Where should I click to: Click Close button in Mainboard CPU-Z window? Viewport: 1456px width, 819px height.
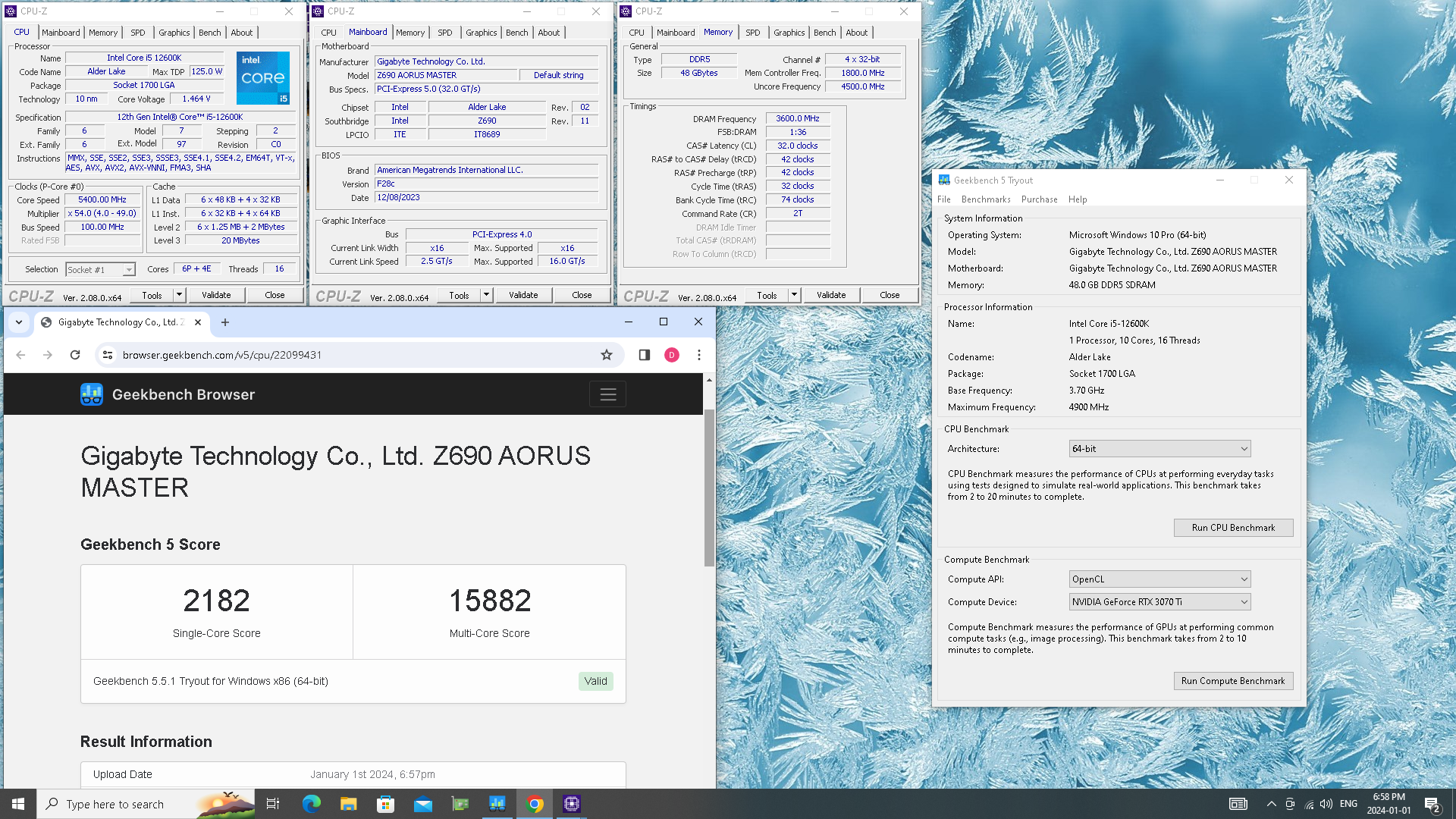pos(582,295)
